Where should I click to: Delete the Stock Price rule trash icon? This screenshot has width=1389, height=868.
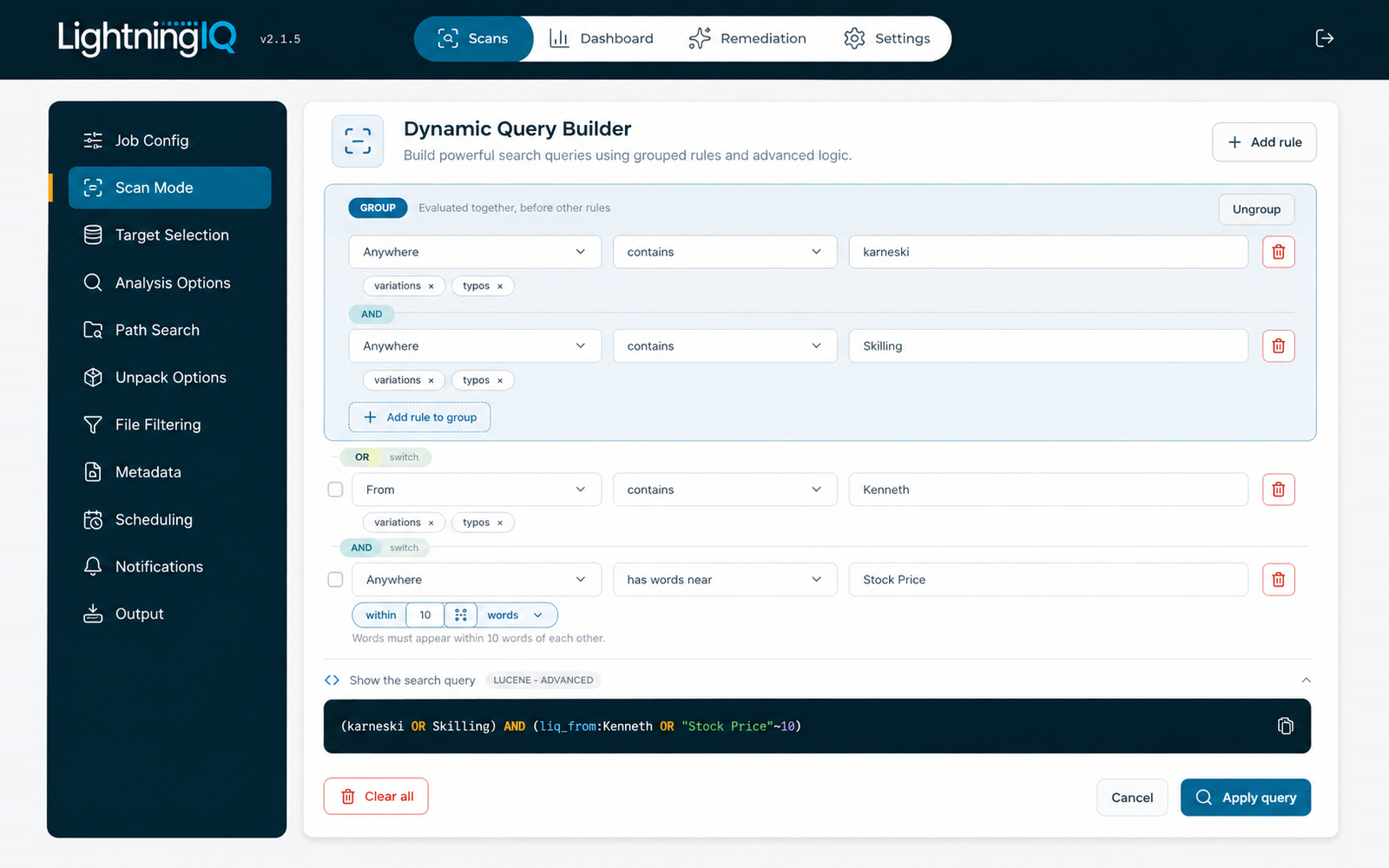1278,580
